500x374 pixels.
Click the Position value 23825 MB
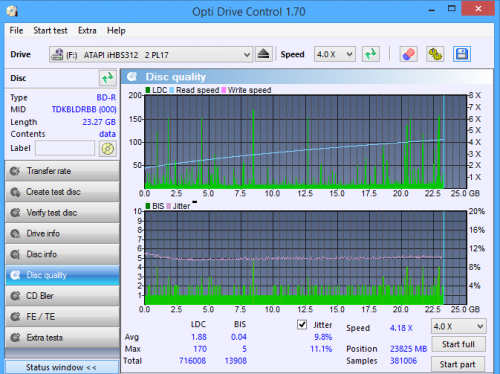point(408,349)
